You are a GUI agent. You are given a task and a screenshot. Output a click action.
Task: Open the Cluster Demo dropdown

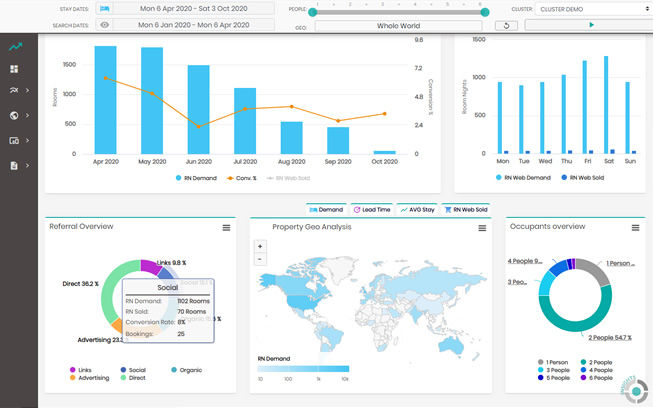[593, 9]
